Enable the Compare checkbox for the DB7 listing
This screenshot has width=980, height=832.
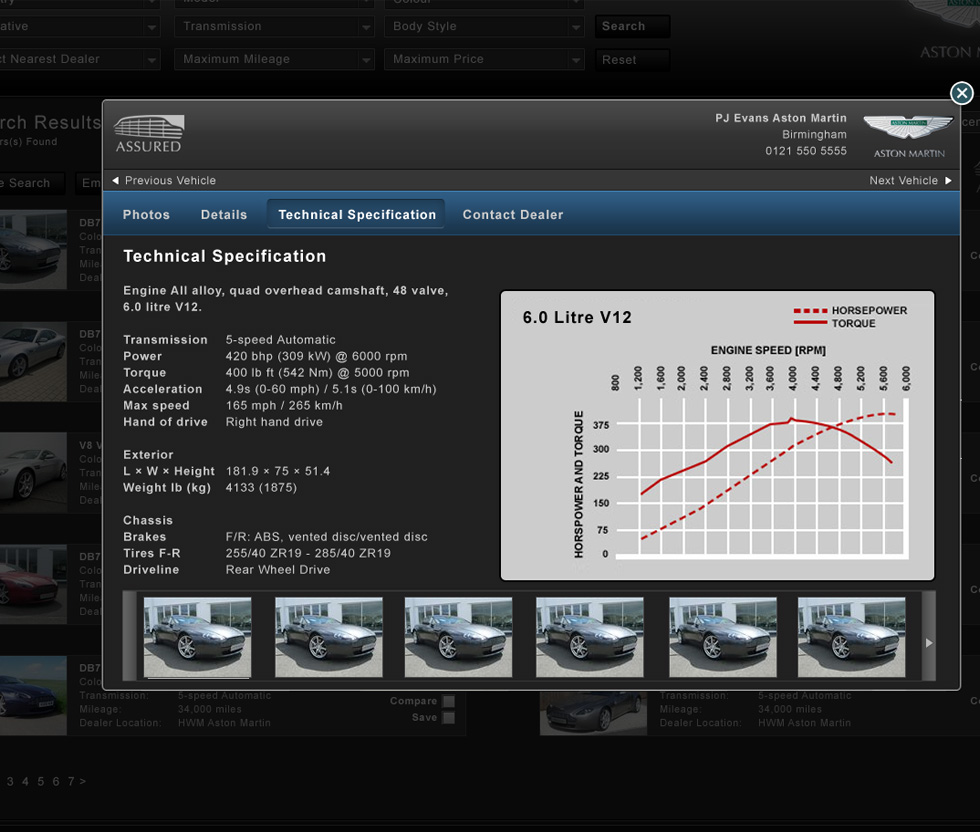(447, 700)
